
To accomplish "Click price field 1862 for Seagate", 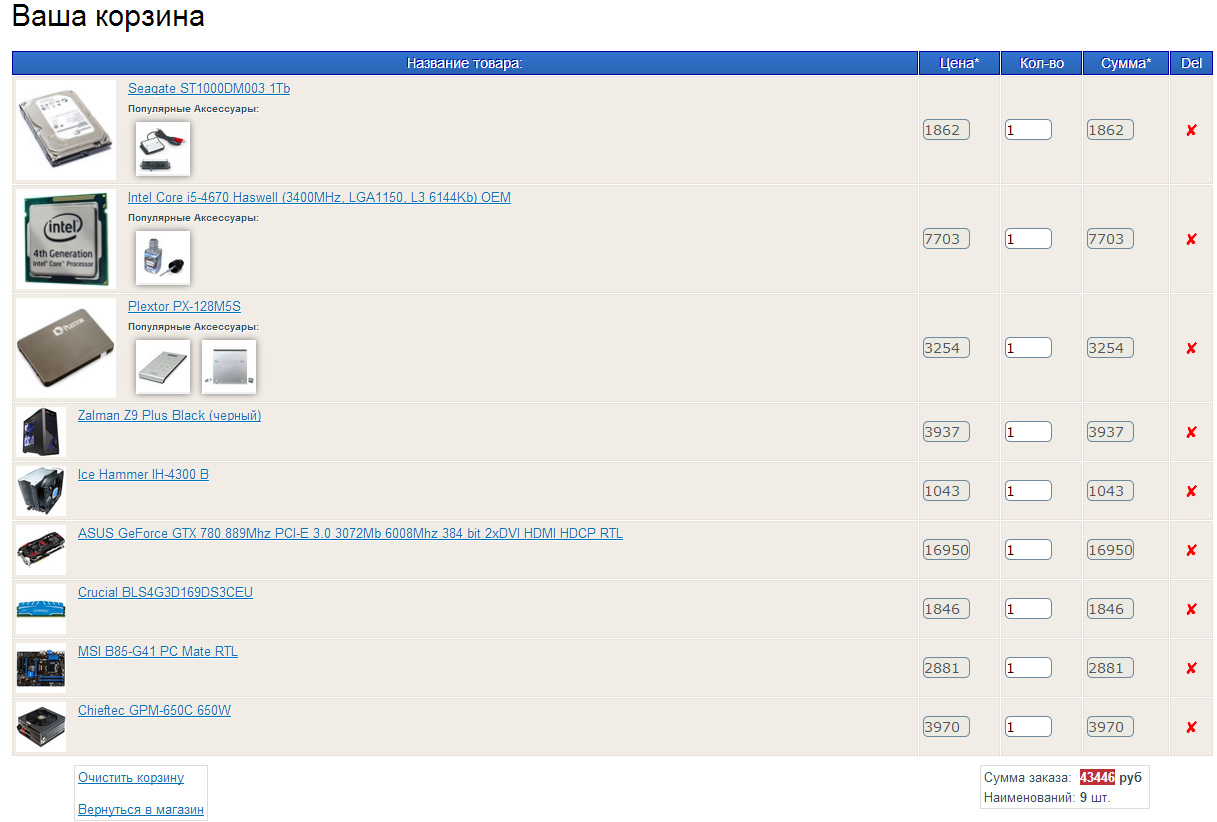I will 946,130.
